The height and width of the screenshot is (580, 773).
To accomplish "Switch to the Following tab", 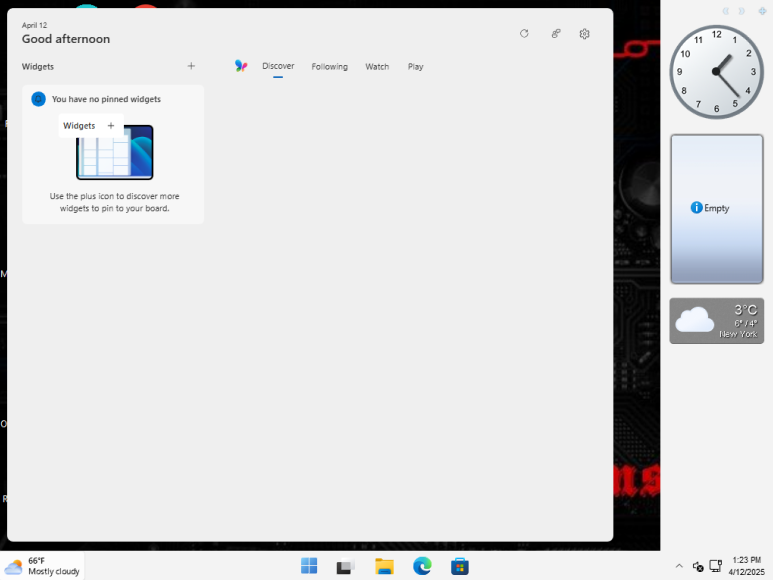I will click(x=329, y=67).
